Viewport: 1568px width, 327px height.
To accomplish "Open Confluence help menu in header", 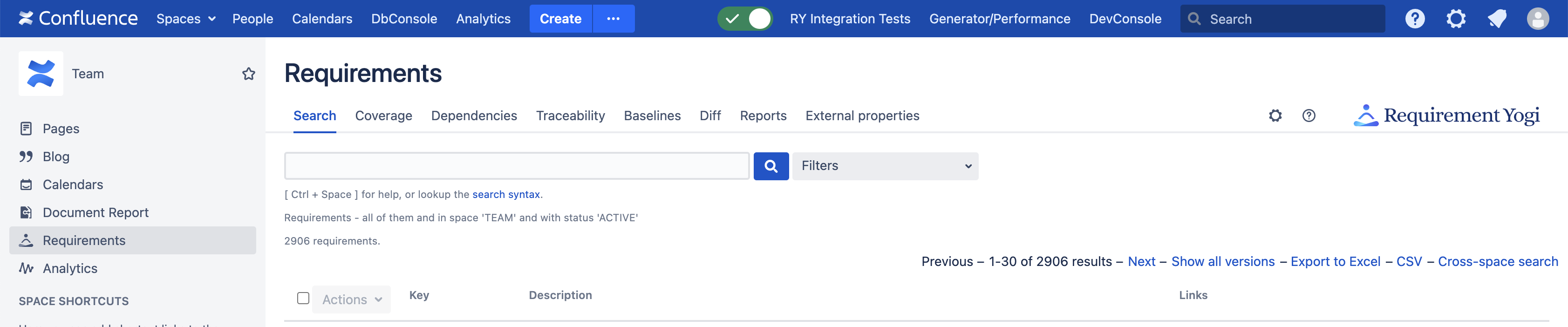I will tap(1414, 19).
